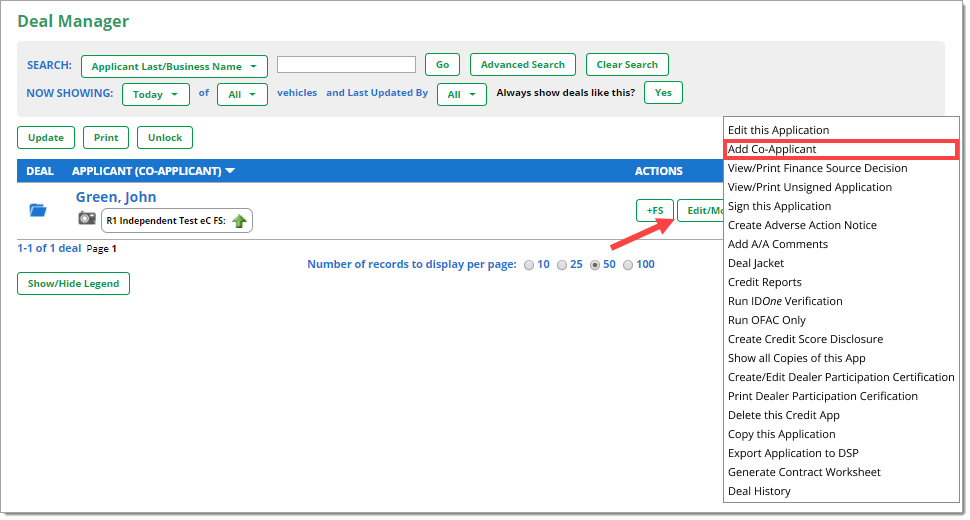Viewport: 970px width, 520px height.
Task: Open the Last Updated By dropdown
Action: click(x=461, y=94)
